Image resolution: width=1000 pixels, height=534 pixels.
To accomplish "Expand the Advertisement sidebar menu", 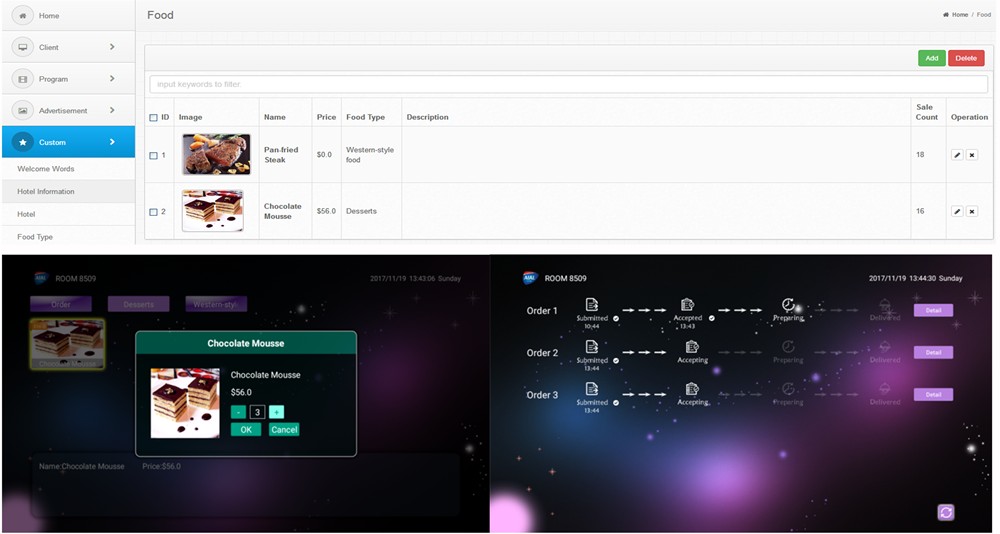I will [112, 110].
